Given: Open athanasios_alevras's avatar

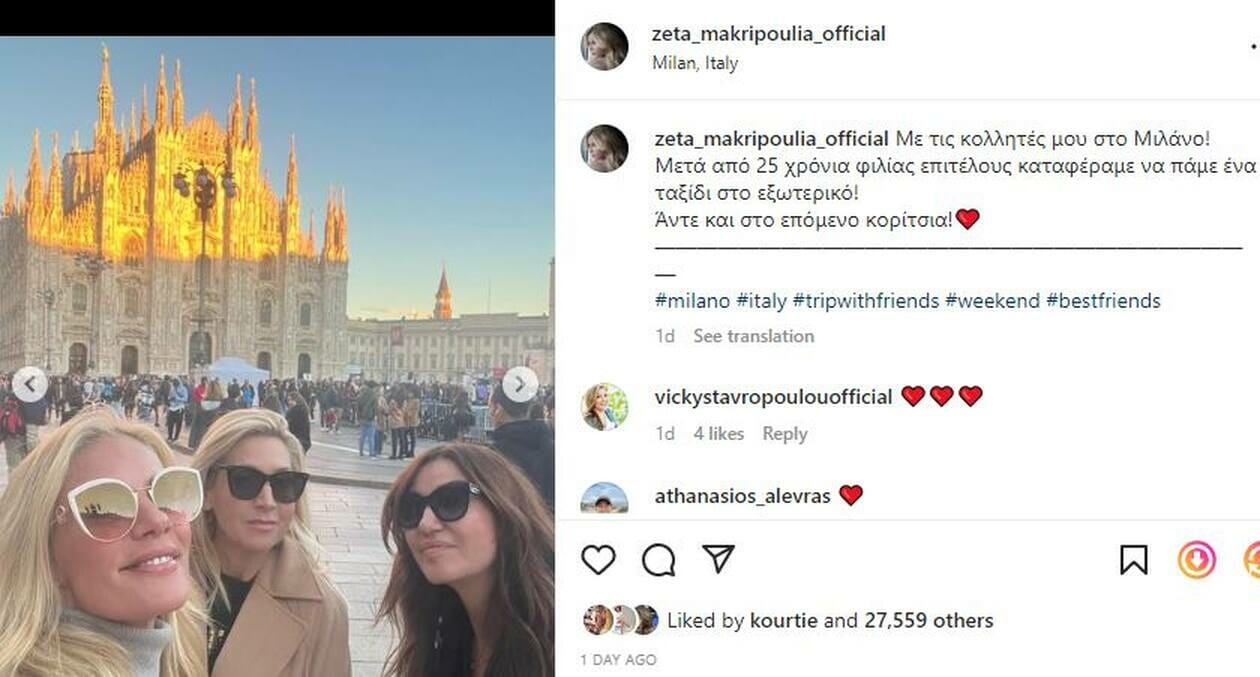Looking at the screenshot, I should tap(605, 498).
